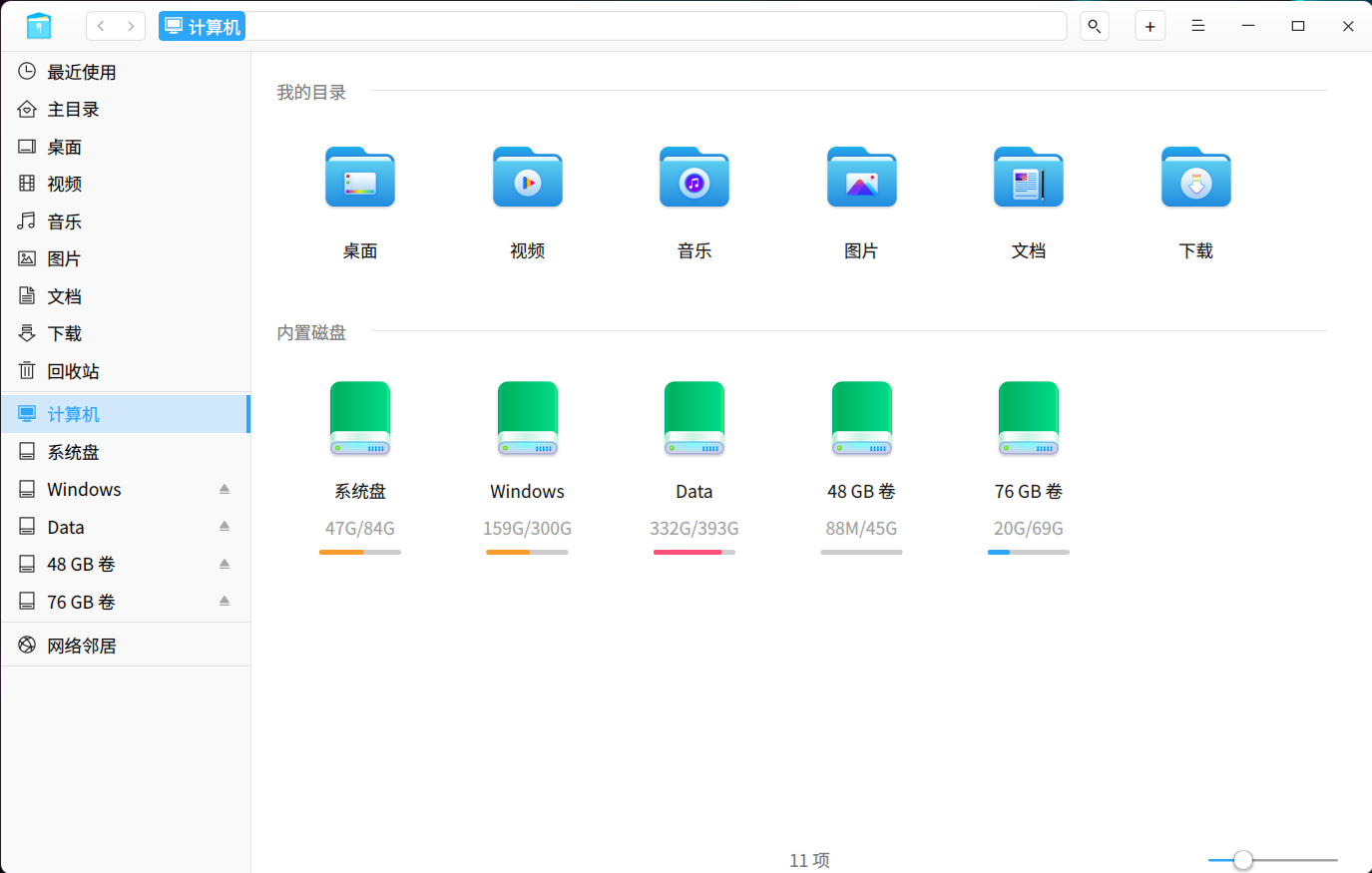Select the 76 GB 卷 disk icon

coord(1029,419)
